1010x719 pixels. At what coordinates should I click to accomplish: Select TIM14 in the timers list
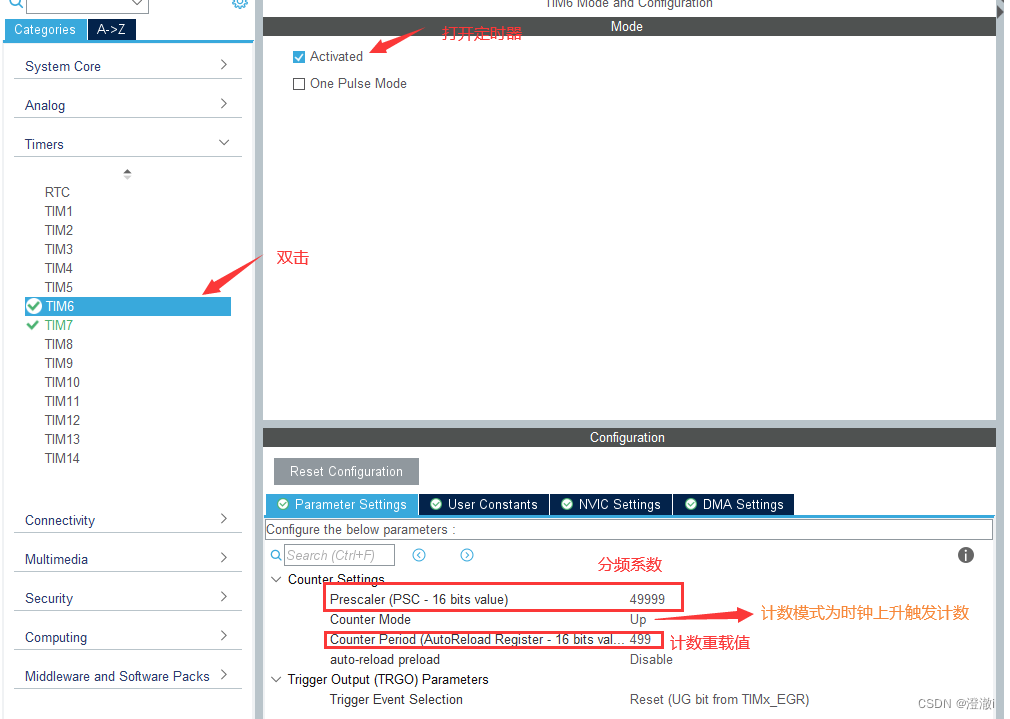click(62, 458)
